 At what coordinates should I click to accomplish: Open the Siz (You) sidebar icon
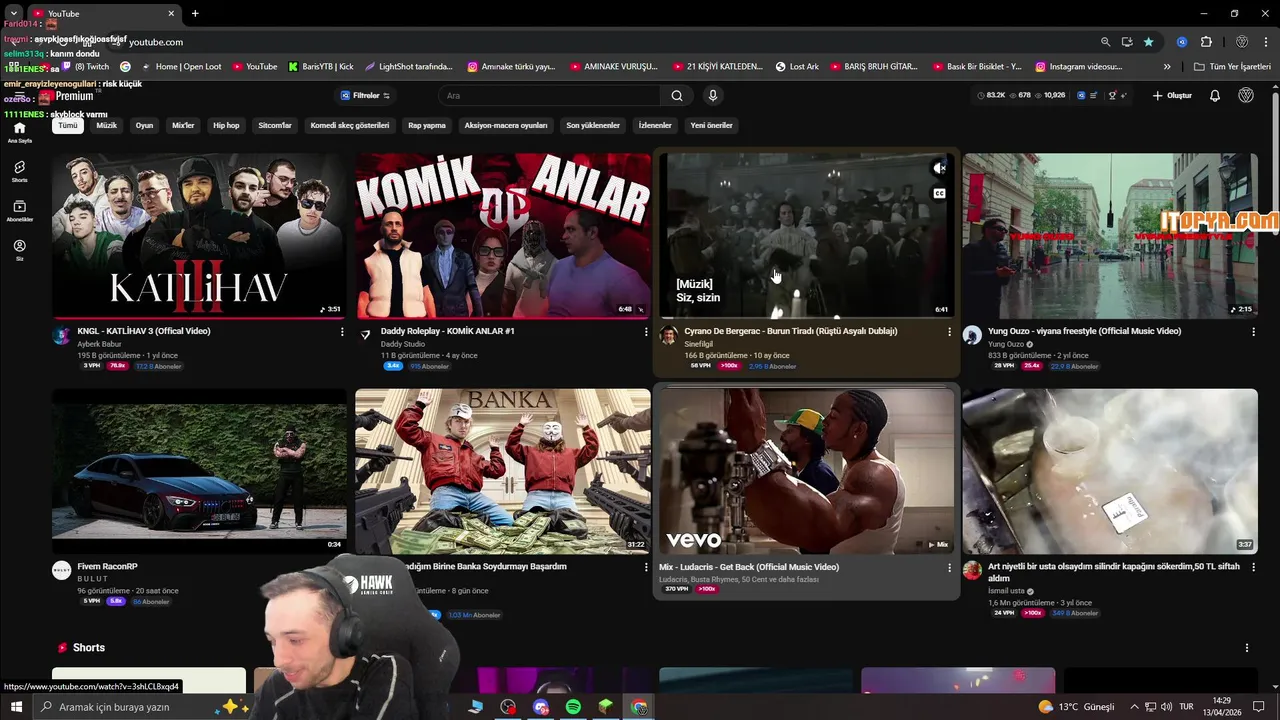point(19,249)
